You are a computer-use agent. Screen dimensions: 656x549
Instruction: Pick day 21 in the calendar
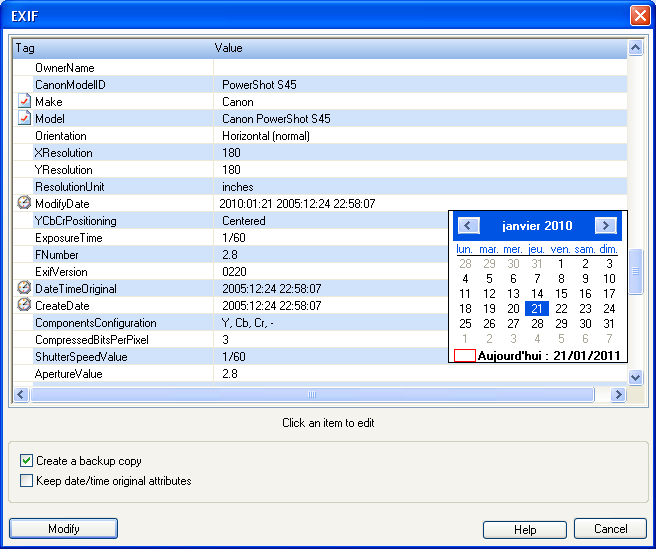[x=537, y=308]
